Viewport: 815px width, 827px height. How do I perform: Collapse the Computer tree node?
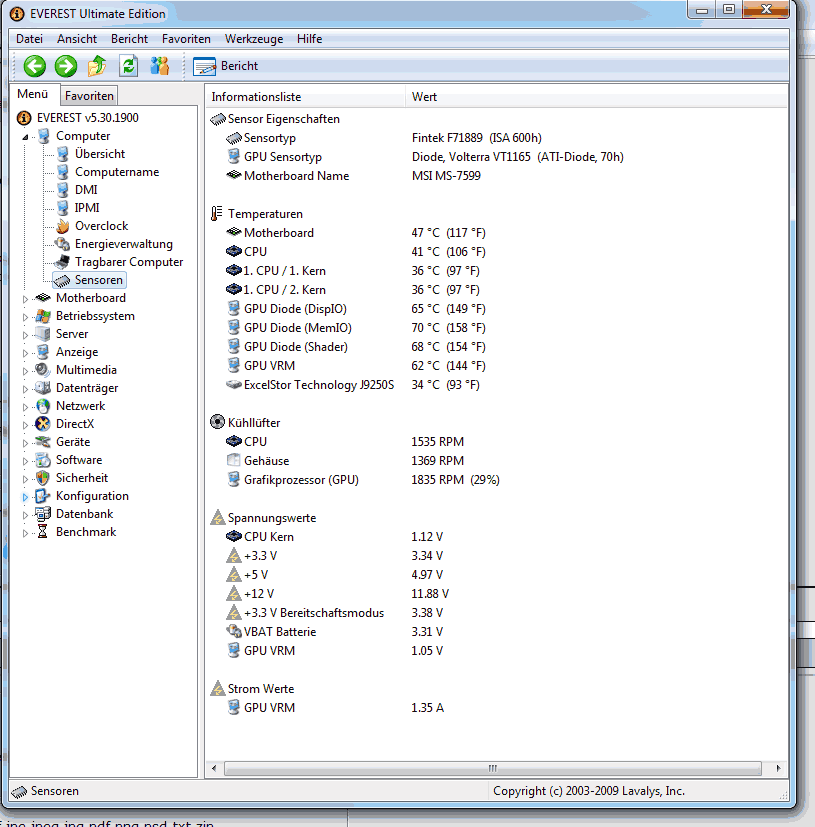tap(25, 137)
